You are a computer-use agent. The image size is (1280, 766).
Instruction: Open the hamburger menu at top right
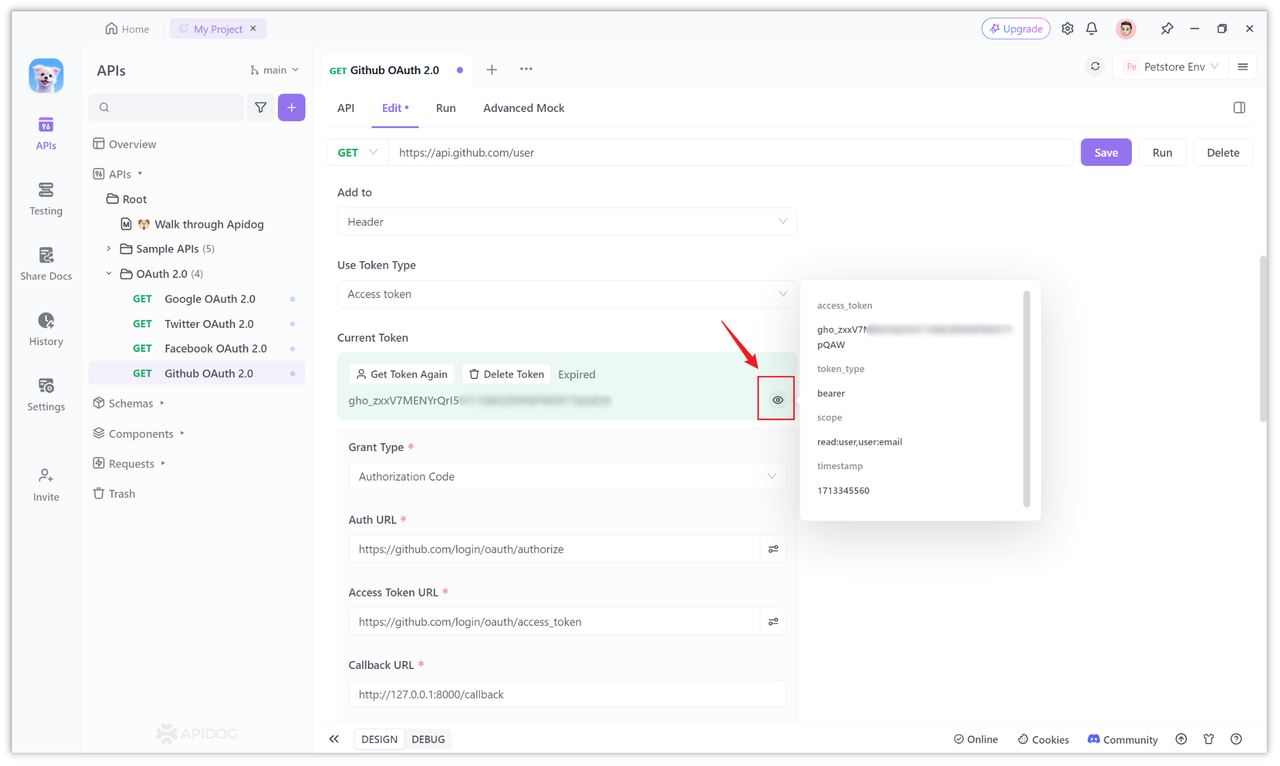[x=1243, y=67]
